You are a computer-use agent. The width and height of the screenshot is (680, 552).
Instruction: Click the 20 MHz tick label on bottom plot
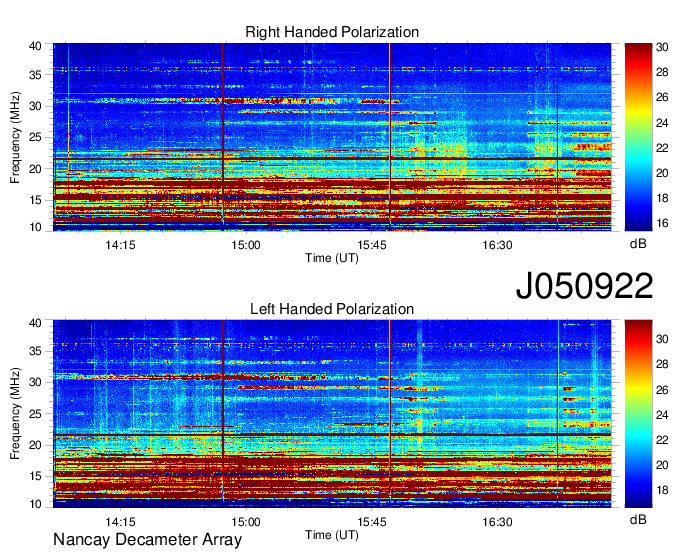click(x=35, y=445)
